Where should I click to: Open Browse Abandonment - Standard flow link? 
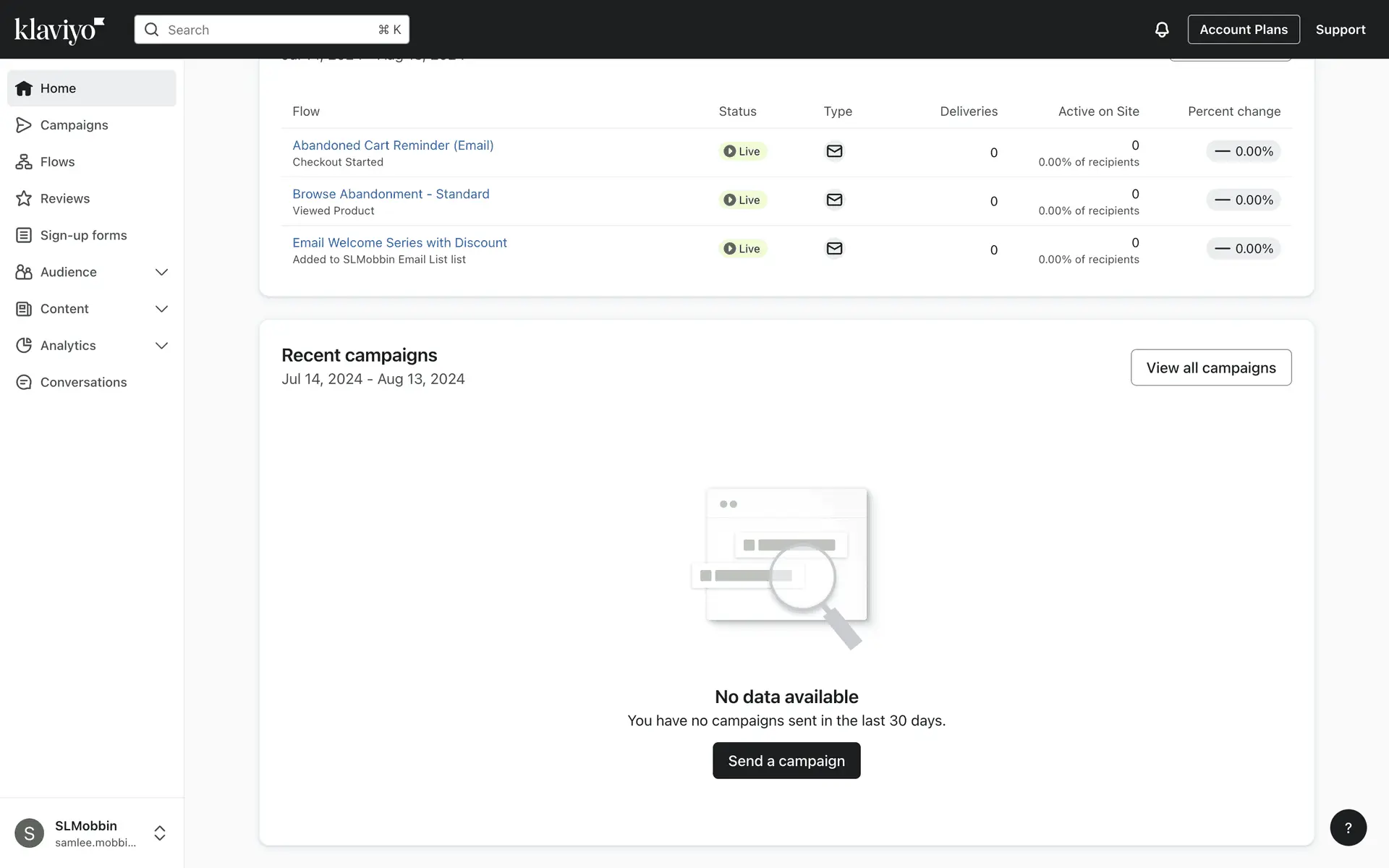pyautogui.click(x=391, y=194)
